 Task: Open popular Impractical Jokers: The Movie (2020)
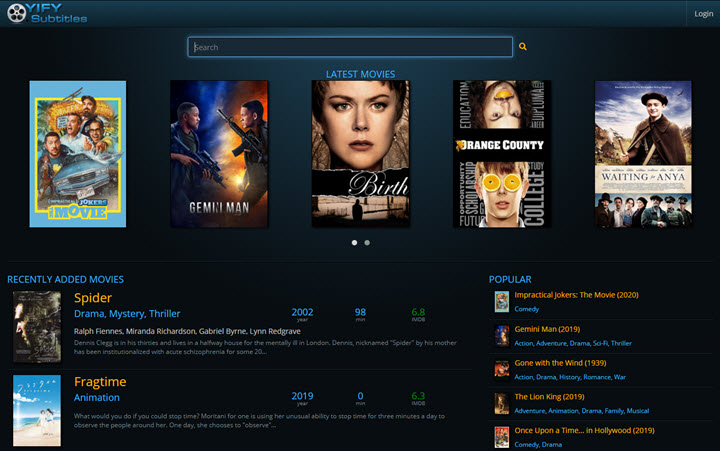(x=576, y=295)
